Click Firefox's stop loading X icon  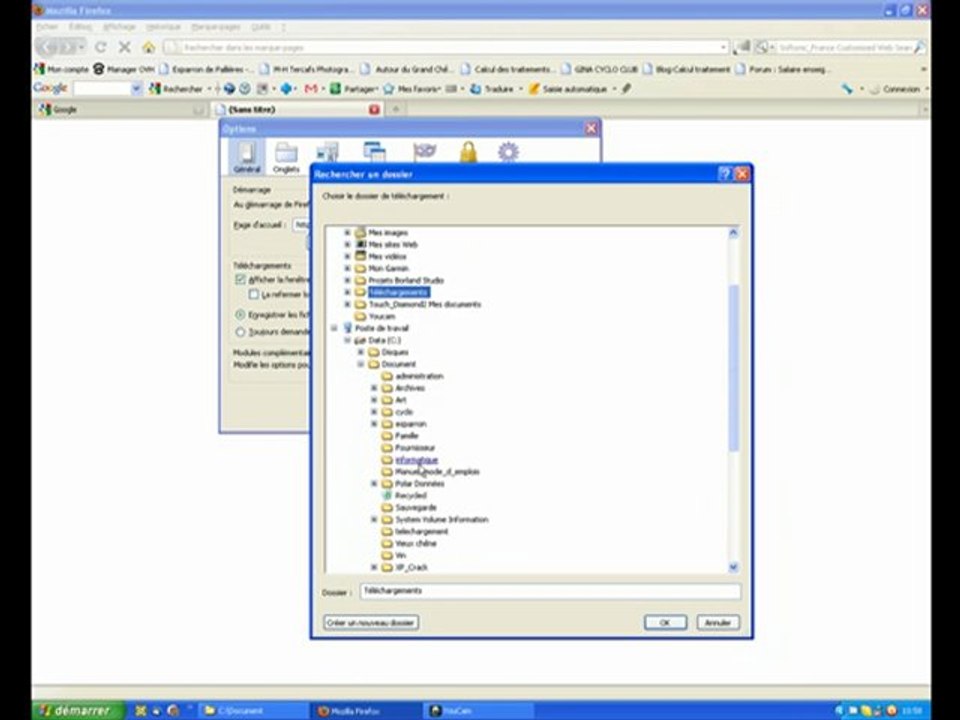124,47
